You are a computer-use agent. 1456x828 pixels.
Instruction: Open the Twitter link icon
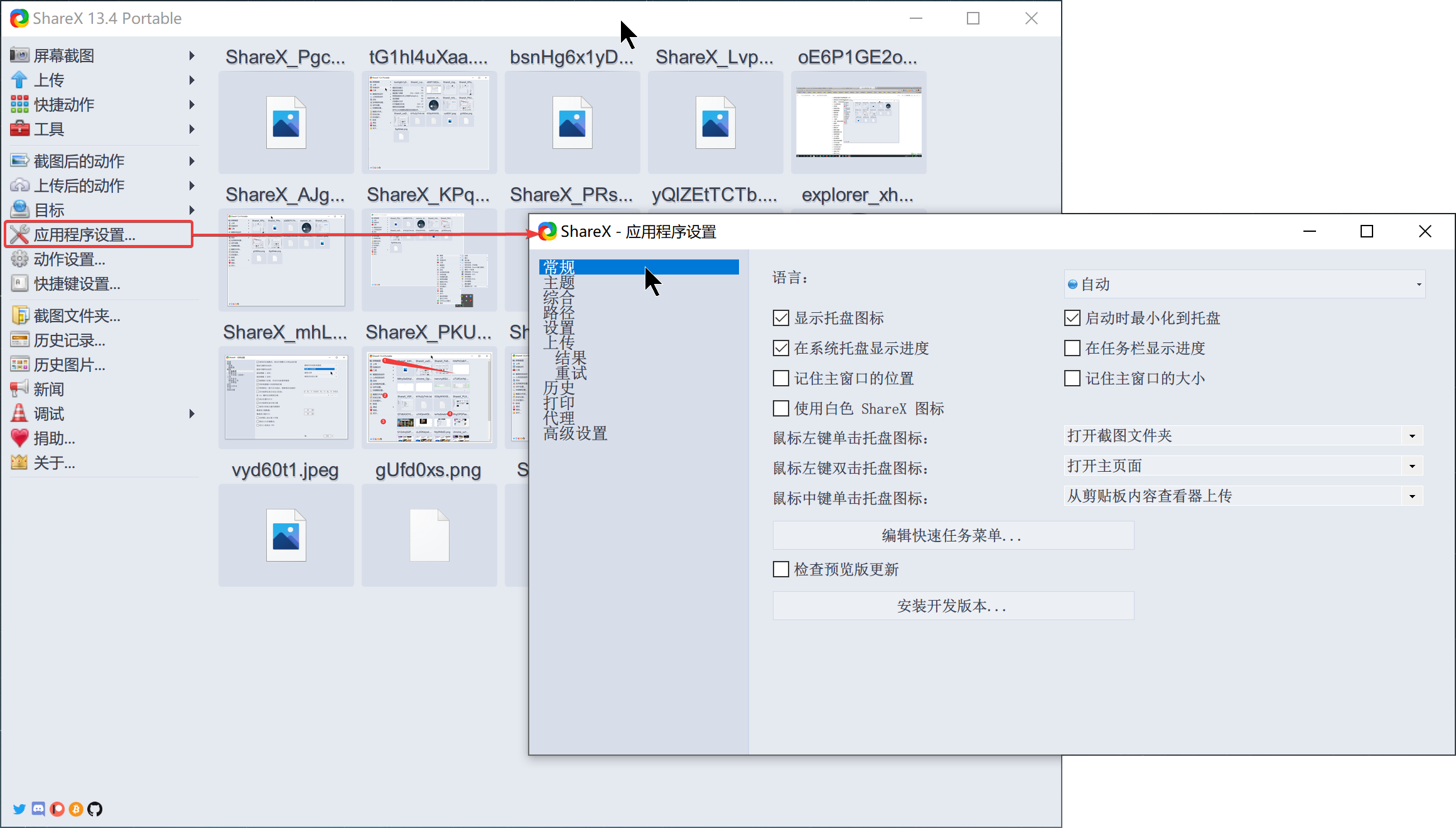(x=19, y=809)
